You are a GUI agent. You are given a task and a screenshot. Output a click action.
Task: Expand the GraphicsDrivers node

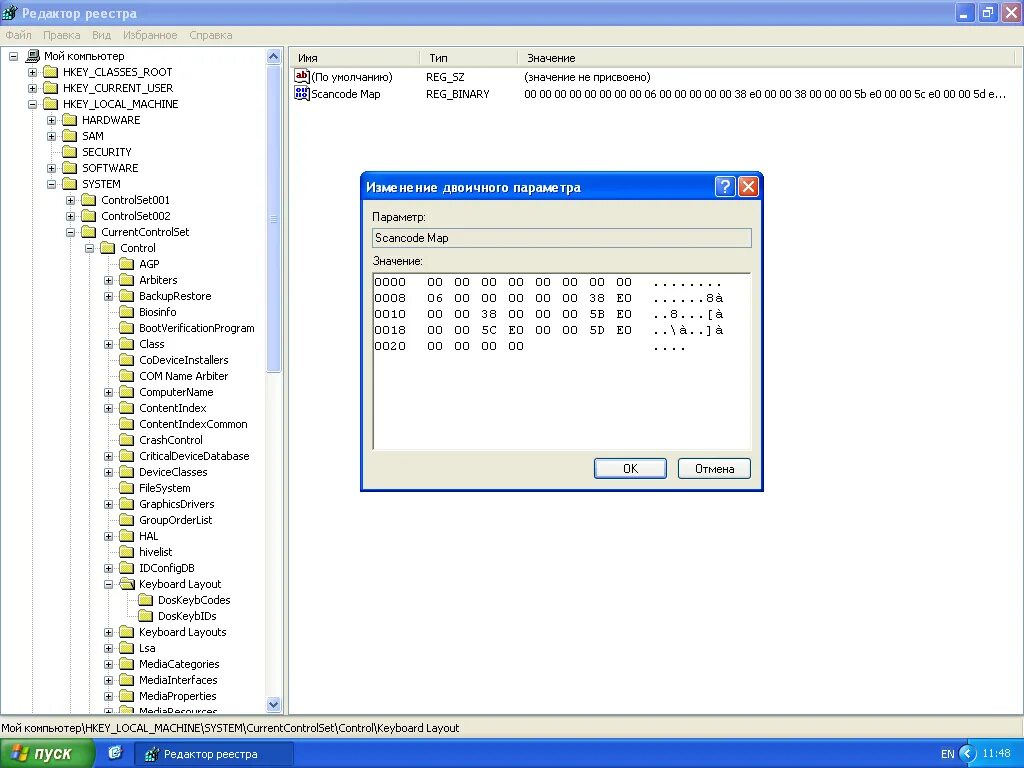point(109,504)
